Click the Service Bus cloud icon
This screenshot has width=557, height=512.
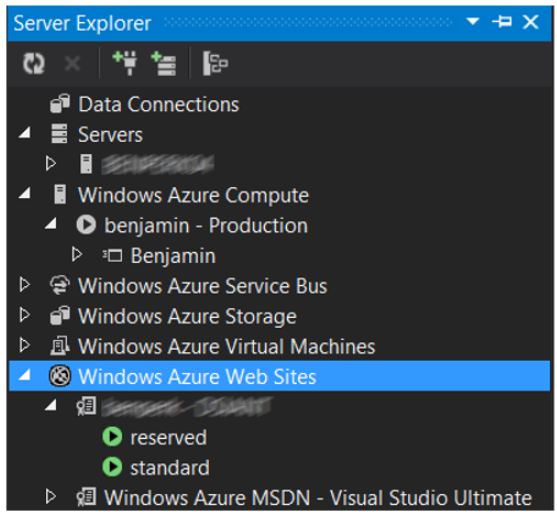click(x=60, y=285)
